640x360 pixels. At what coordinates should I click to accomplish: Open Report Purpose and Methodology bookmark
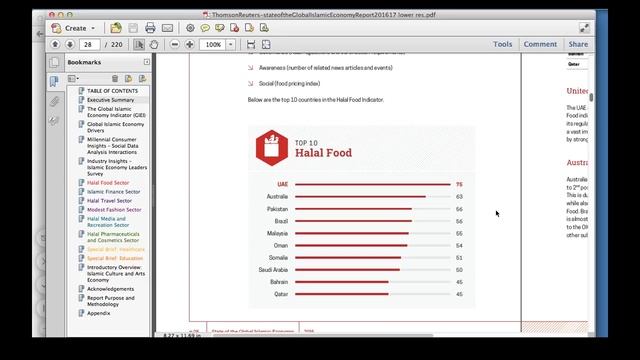point(111,301)
